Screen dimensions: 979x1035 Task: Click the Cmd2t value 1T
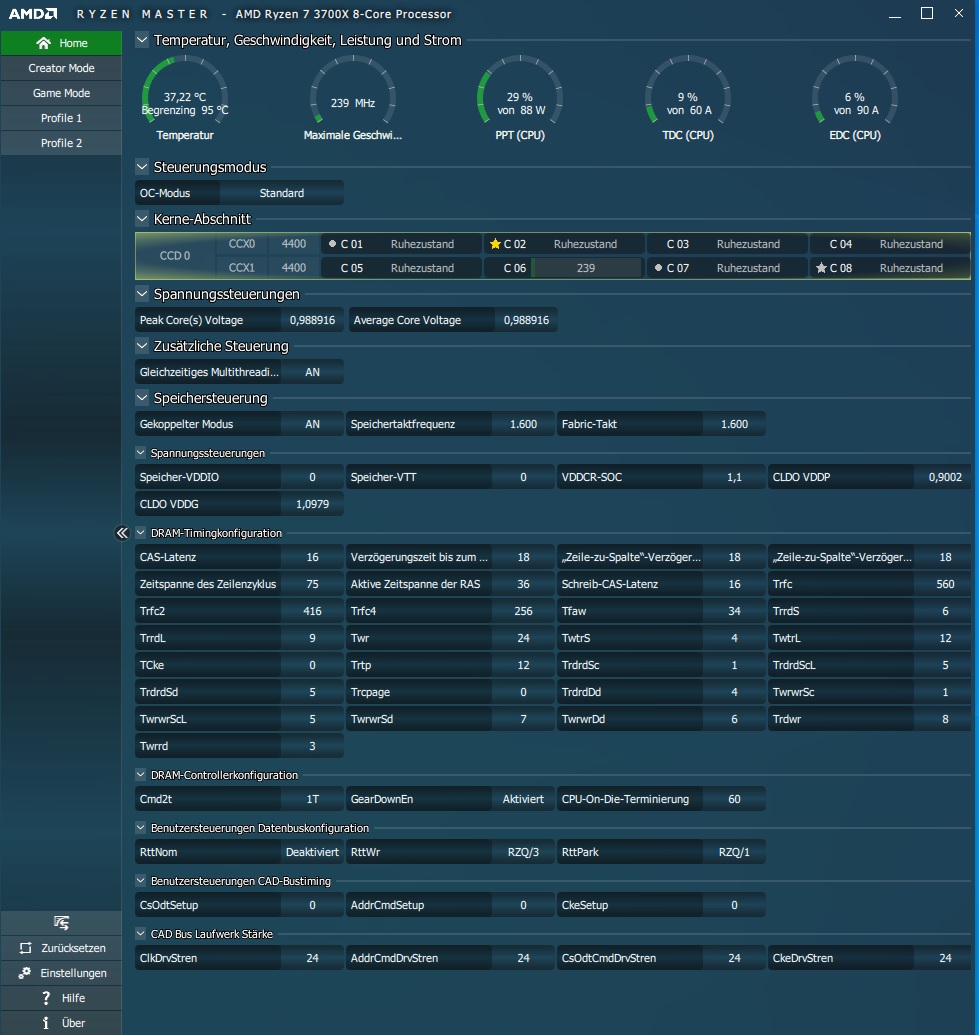(x=312, y=799)
